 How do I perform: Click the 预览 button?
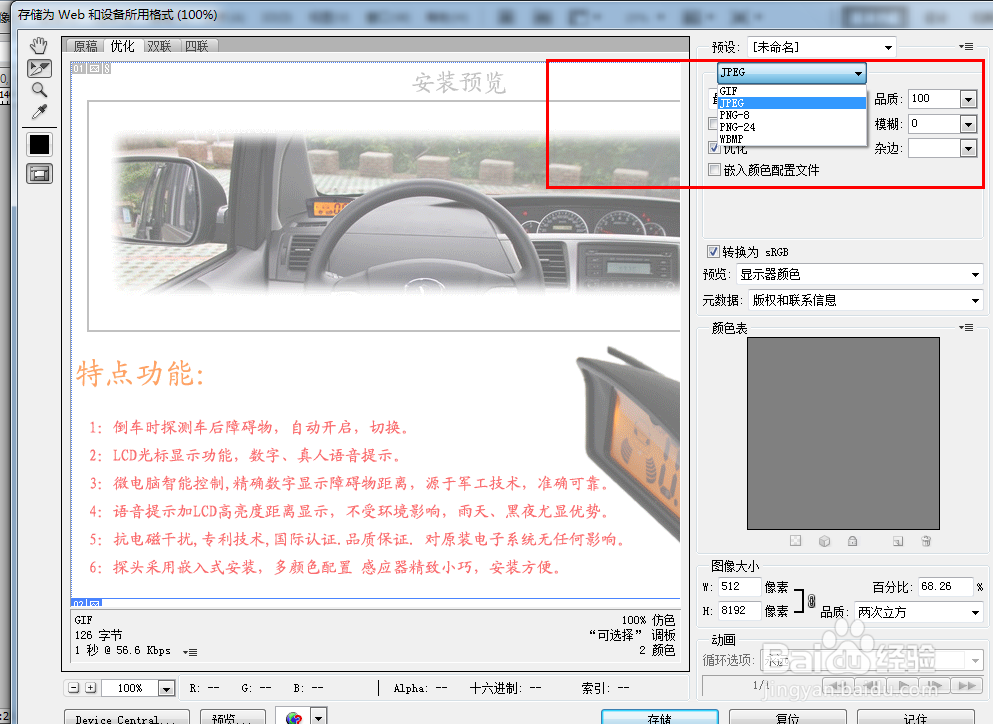point(232,718)
